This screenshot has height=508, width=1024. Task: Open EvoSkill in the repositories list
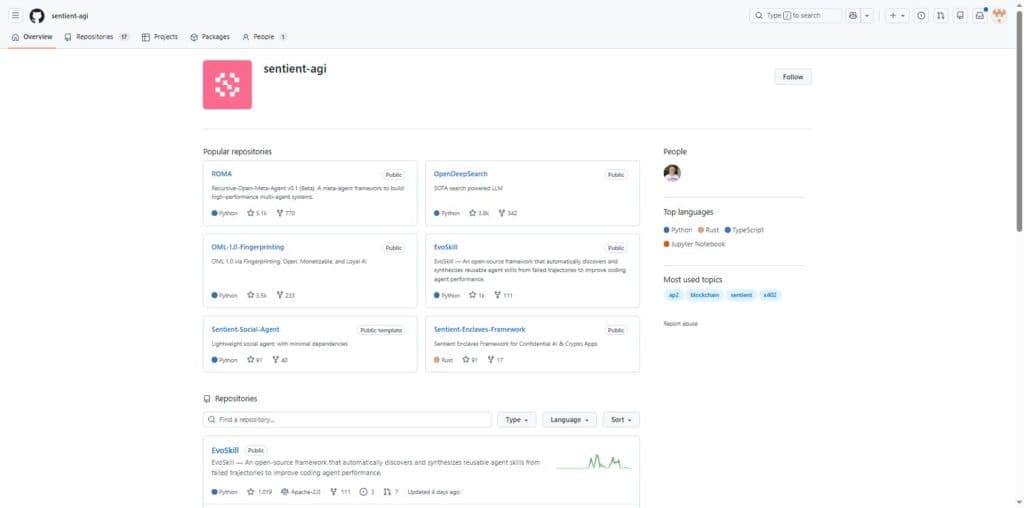click(x=225, y=451)
